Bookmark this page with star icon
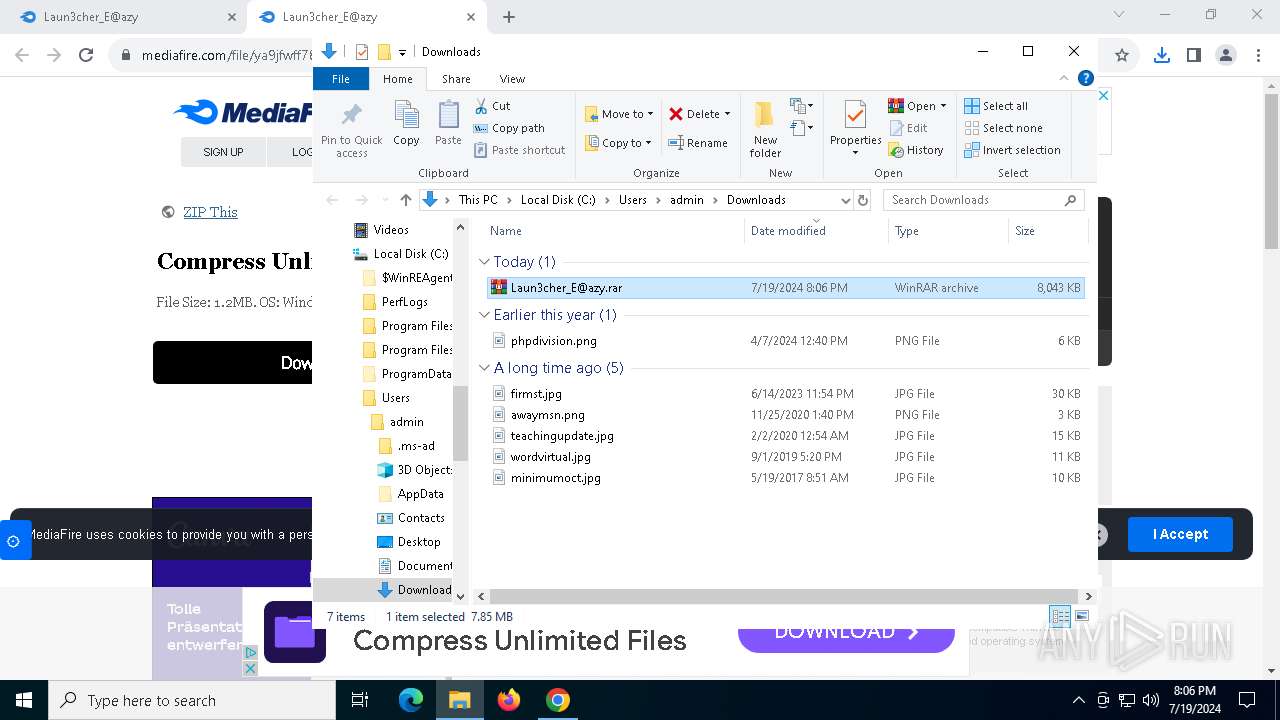1280x720 pixels. pos(1121,56)
